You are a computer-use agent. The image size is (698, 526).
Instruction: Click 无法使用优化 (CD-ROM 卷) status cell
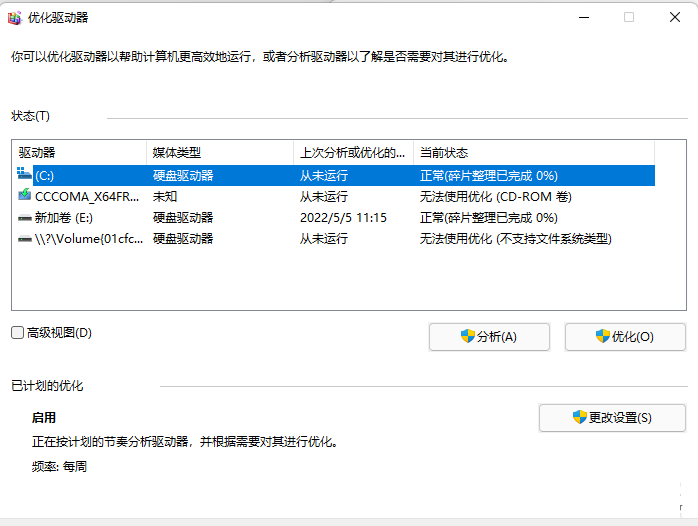[x=495, y=196]
